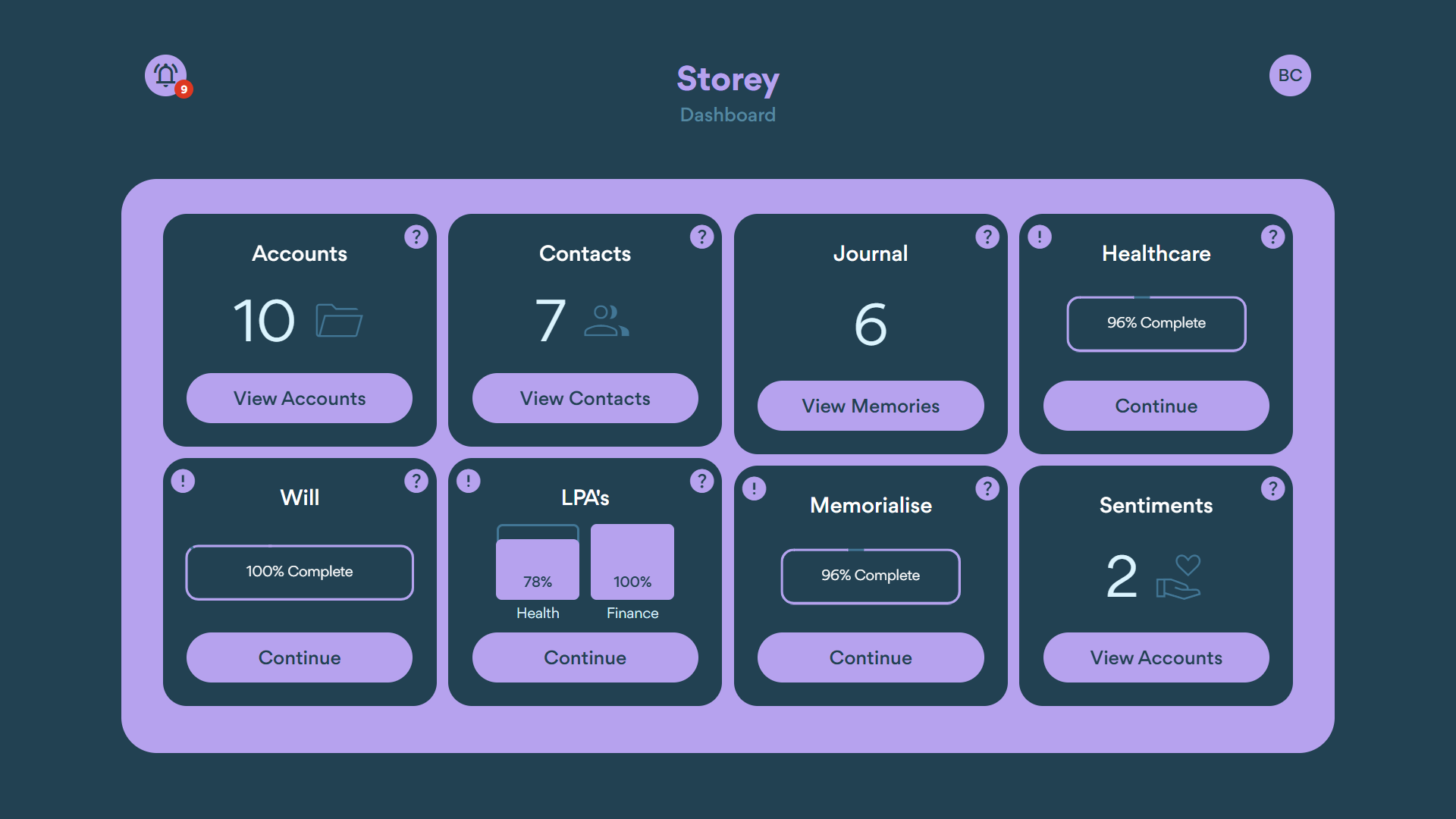
Task: Click the alert icon on the Memorialise card
Action: coord(754,489)
